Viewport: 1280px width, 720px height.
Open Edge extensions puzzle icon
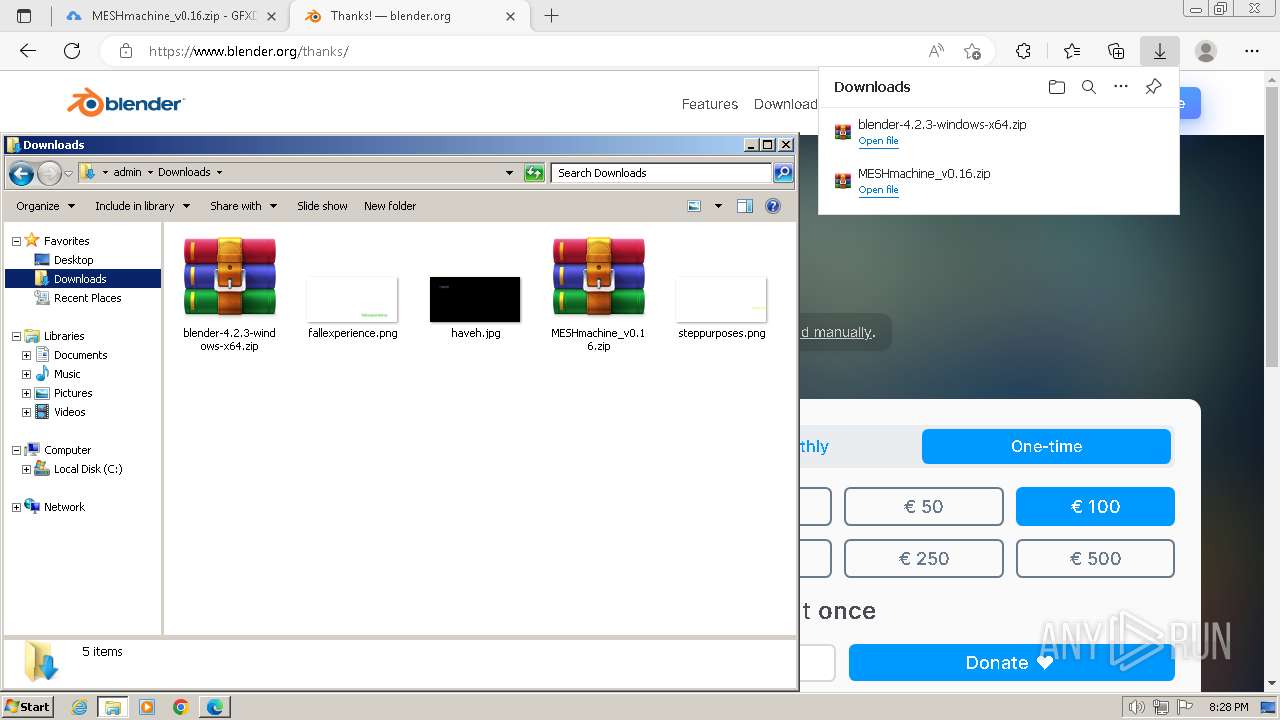pyautogui.click(x=1023, y=51)
